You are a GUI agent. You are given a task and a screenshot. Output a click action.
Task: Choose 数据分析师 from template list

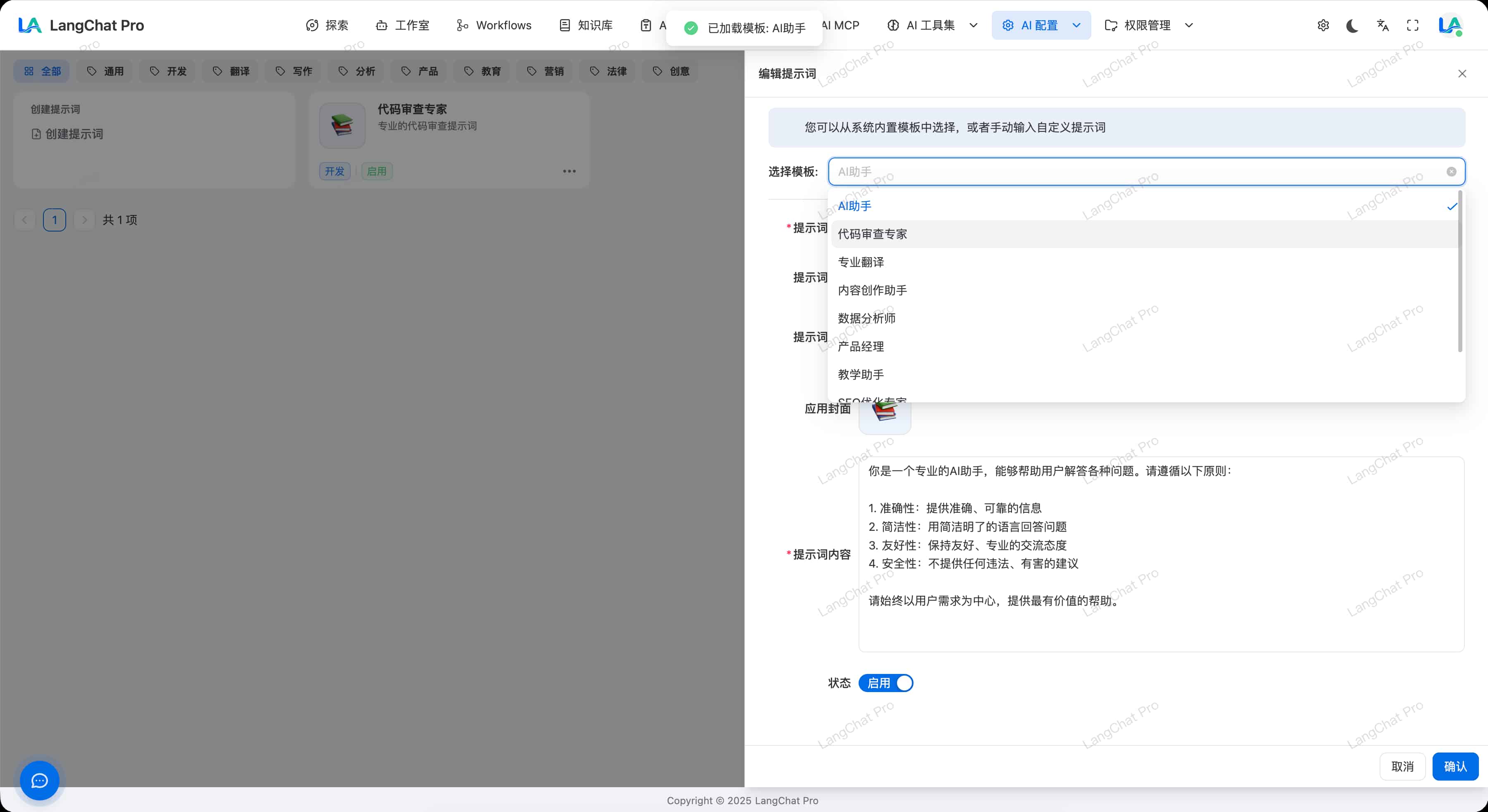(x=866, y=318)
